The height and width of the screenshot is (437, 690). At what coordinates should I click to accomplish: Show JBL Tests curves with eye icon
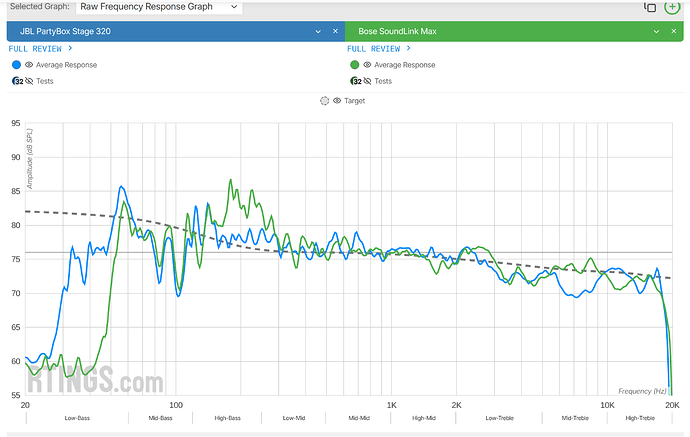29,81
